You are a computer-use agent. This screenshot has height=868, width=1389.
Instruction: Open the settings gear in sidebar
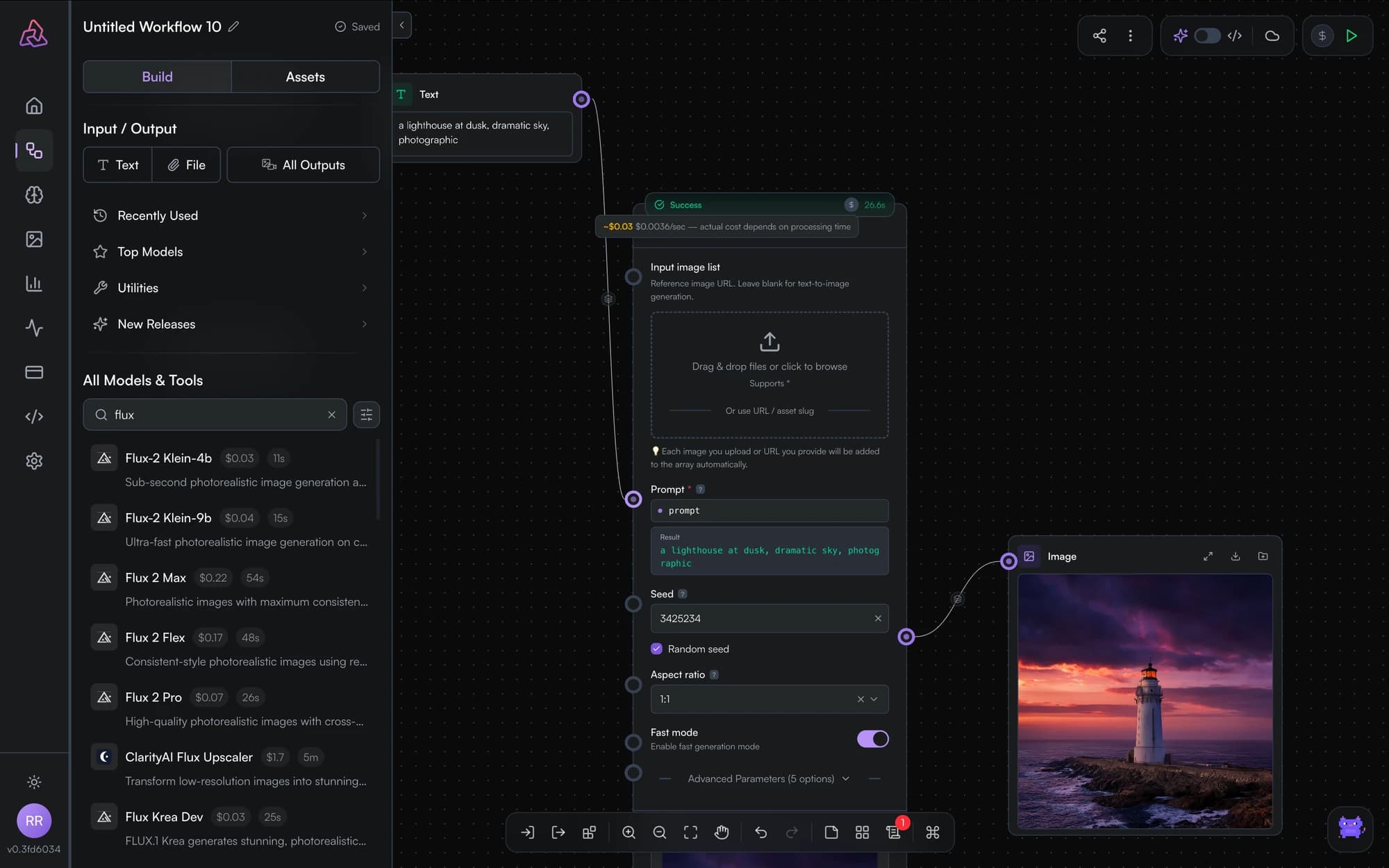[x=34, y=461]
